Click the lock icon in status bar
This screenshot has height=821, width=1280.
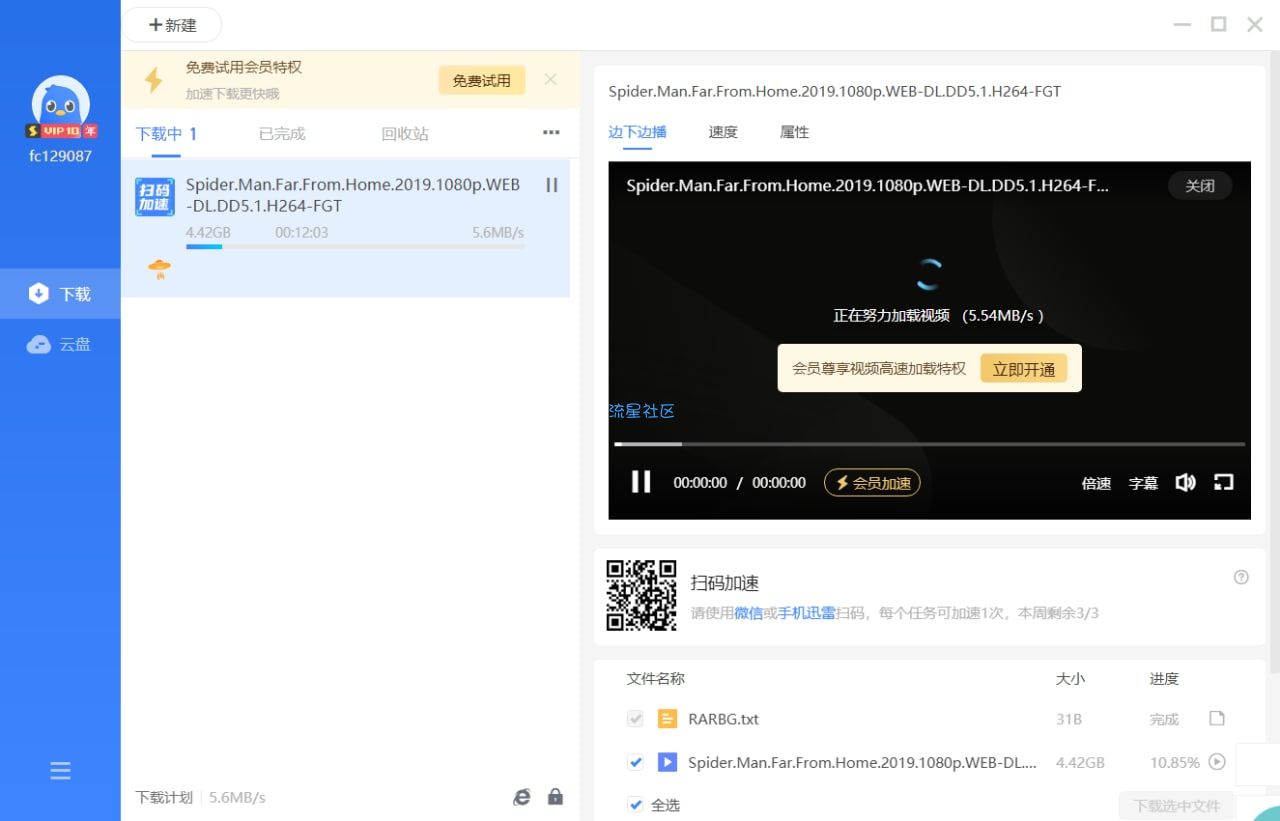coord(555,797)
